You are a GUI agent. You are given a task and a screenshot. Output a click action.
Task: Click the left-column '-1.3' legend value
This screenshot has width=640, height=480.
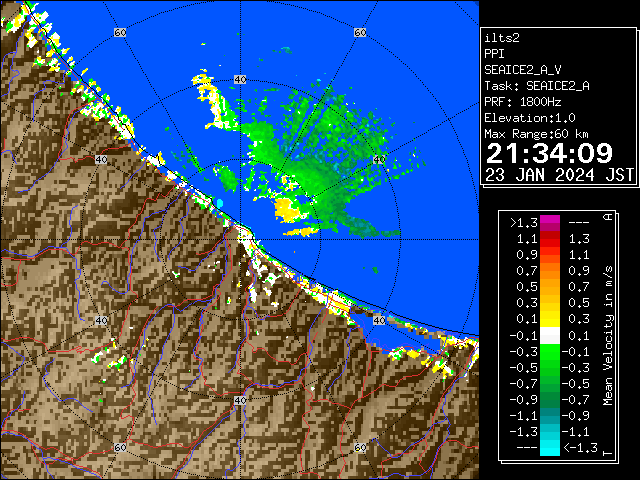pos(524,432)
